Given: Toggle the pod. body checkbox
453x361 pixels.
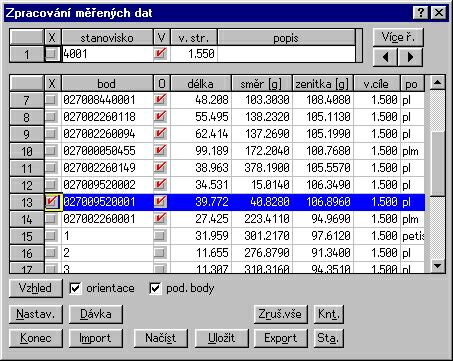Looking at the screenshot, I should tap(155, 288).
